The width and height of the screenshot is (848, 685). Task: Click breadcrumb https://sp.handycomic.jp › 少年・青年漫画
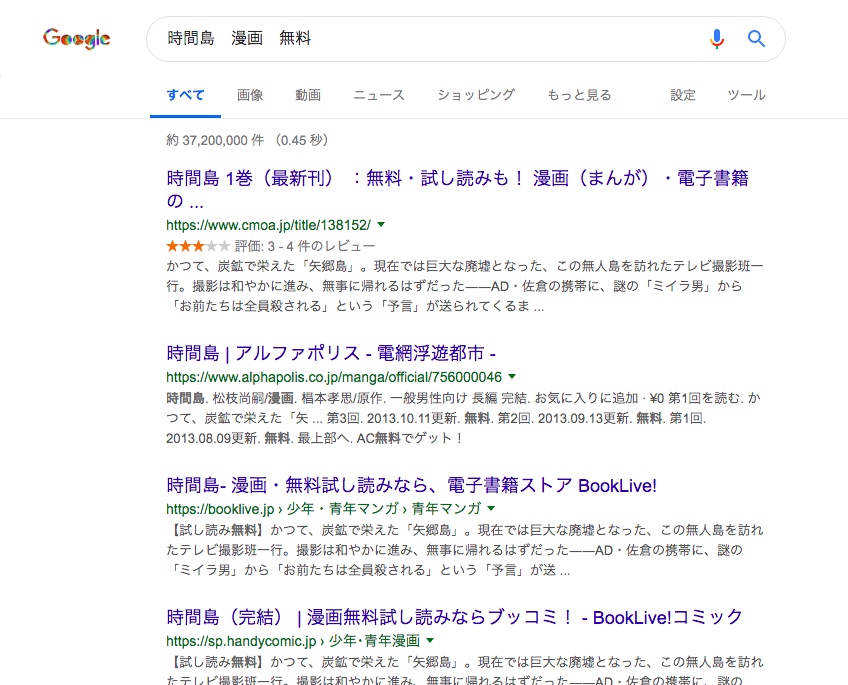(x=293, y=641)
